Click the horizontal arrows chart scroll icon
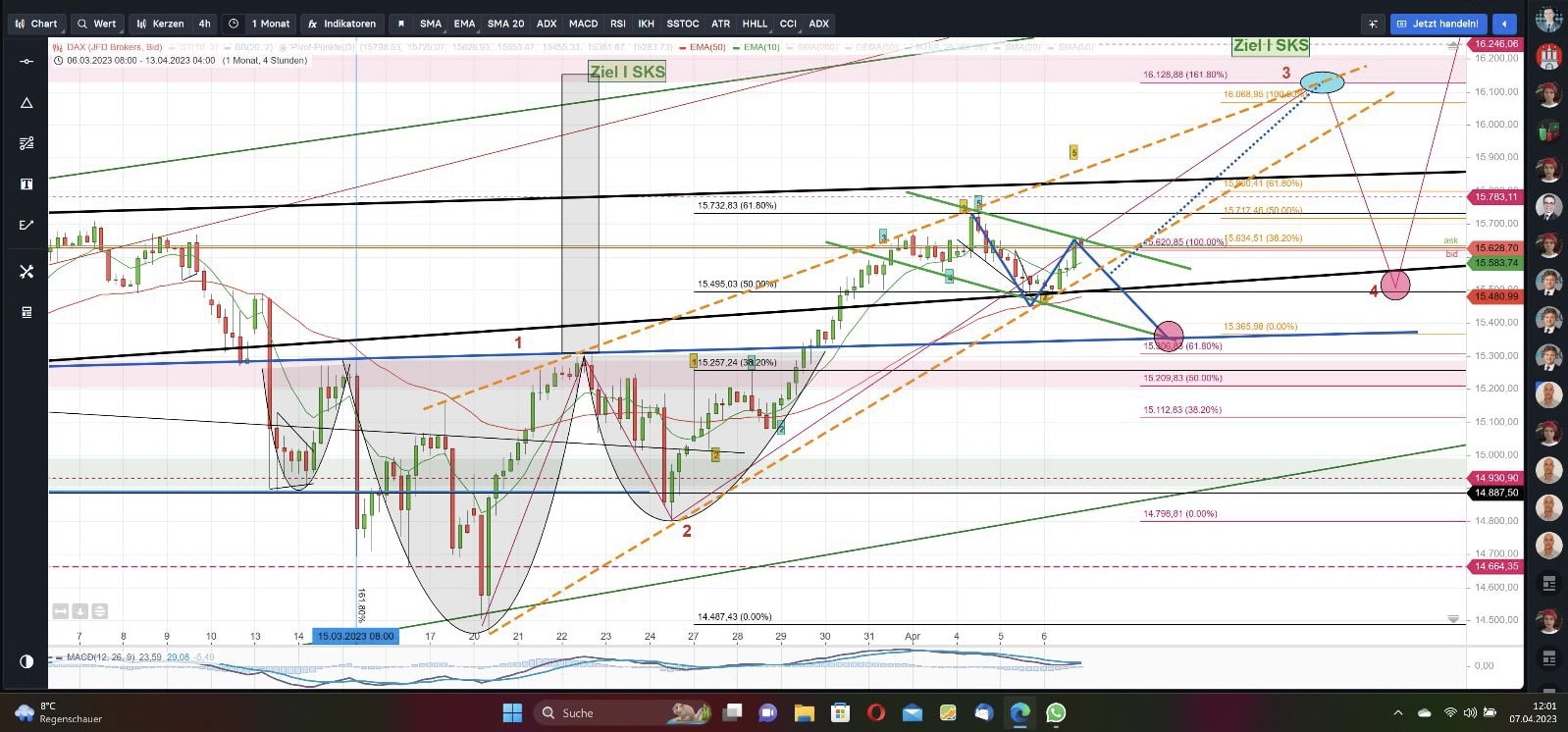Screen dimensions: 1568x732 61,611
